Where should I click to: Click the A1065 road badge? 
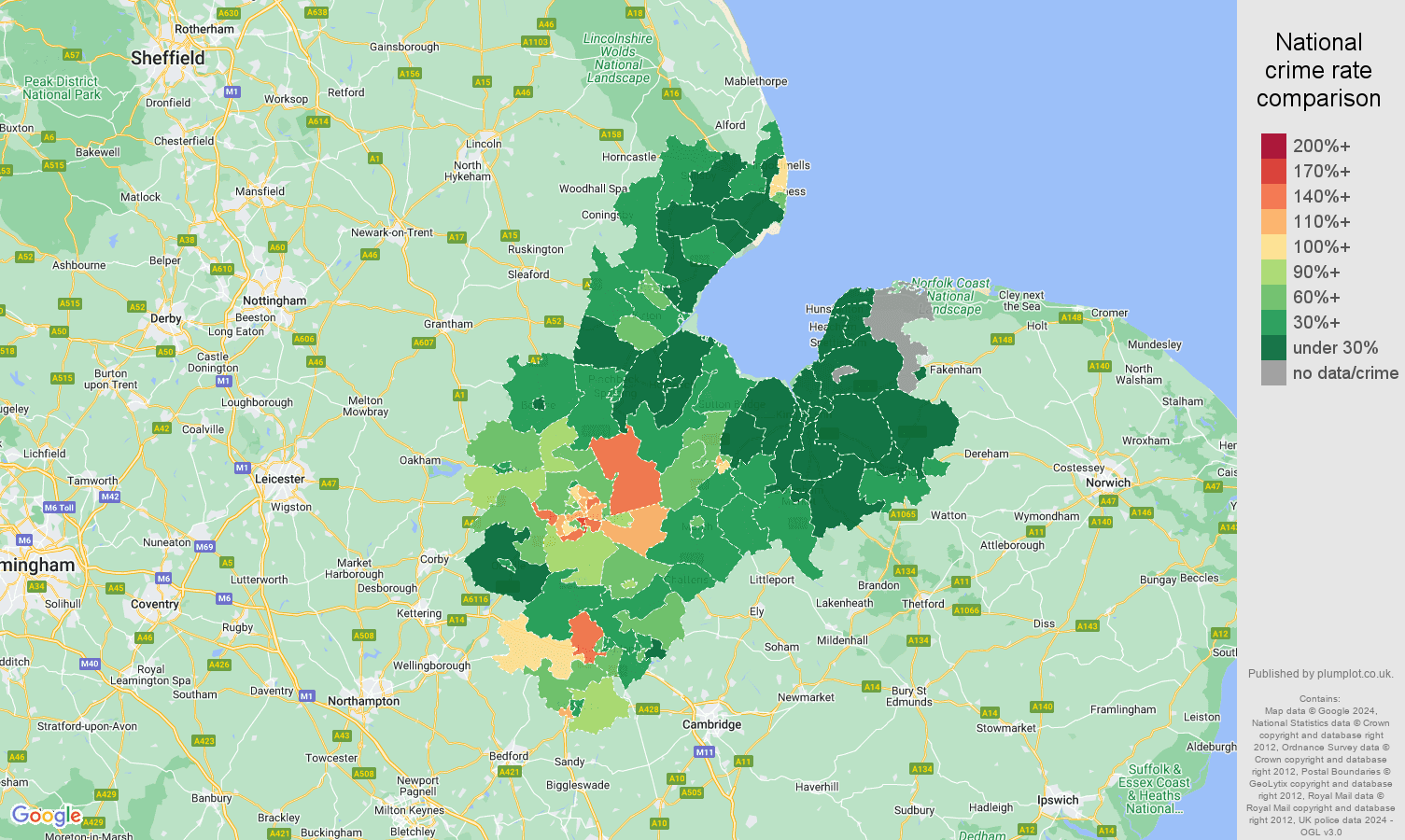click(x=903, y=514)
